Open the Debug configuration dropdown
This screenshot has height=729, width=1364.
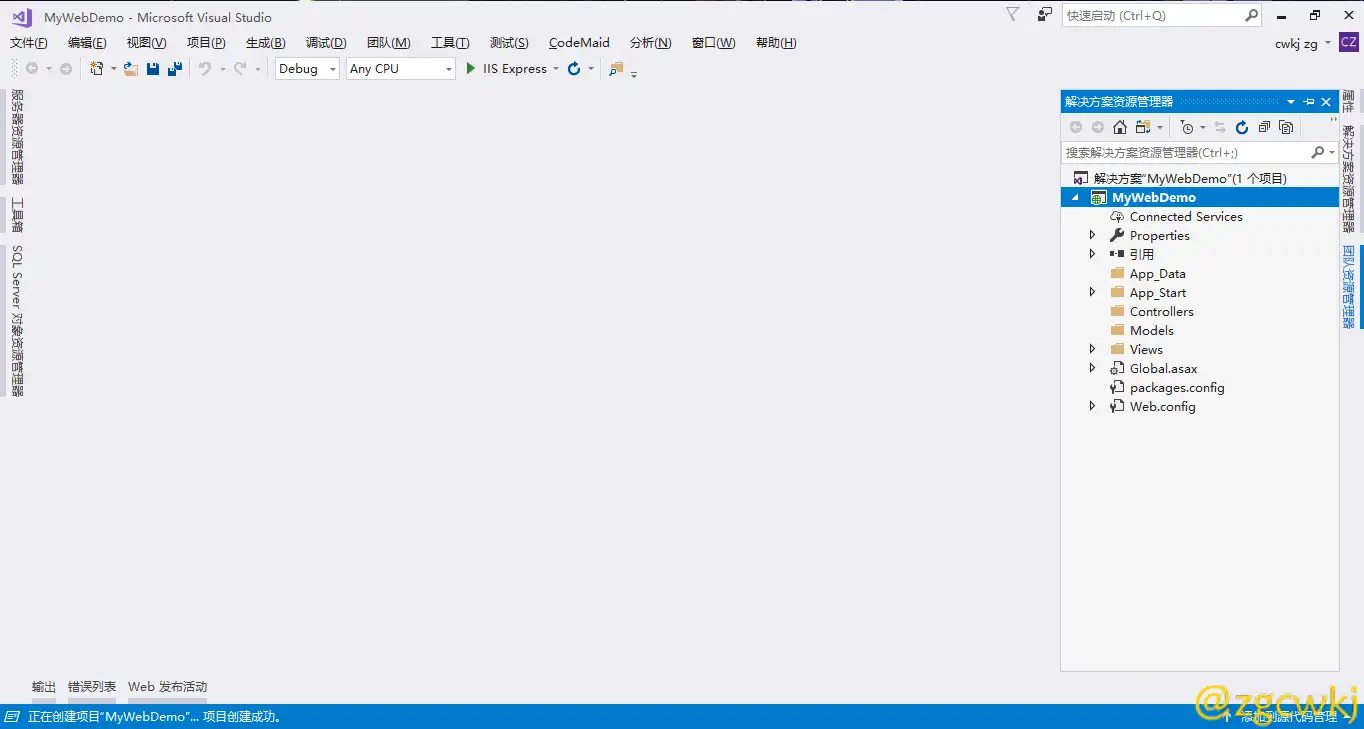tap(307, 69)
